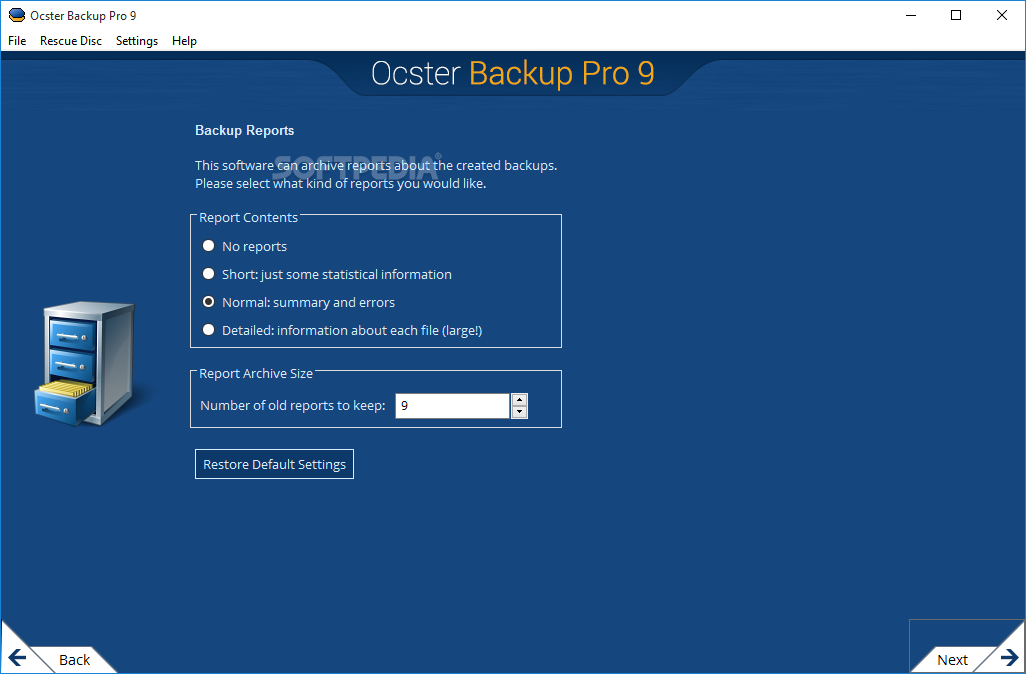
Task: Select Short: just some statistical information
Action: [x=327, y=274]
